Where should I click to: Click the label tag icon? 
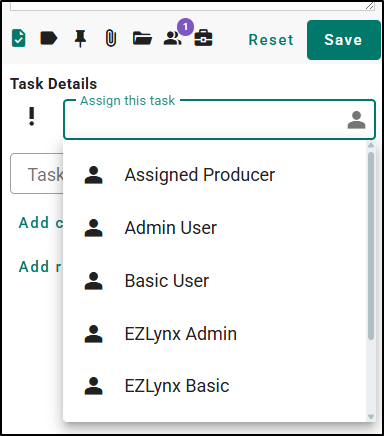(49, 38)
